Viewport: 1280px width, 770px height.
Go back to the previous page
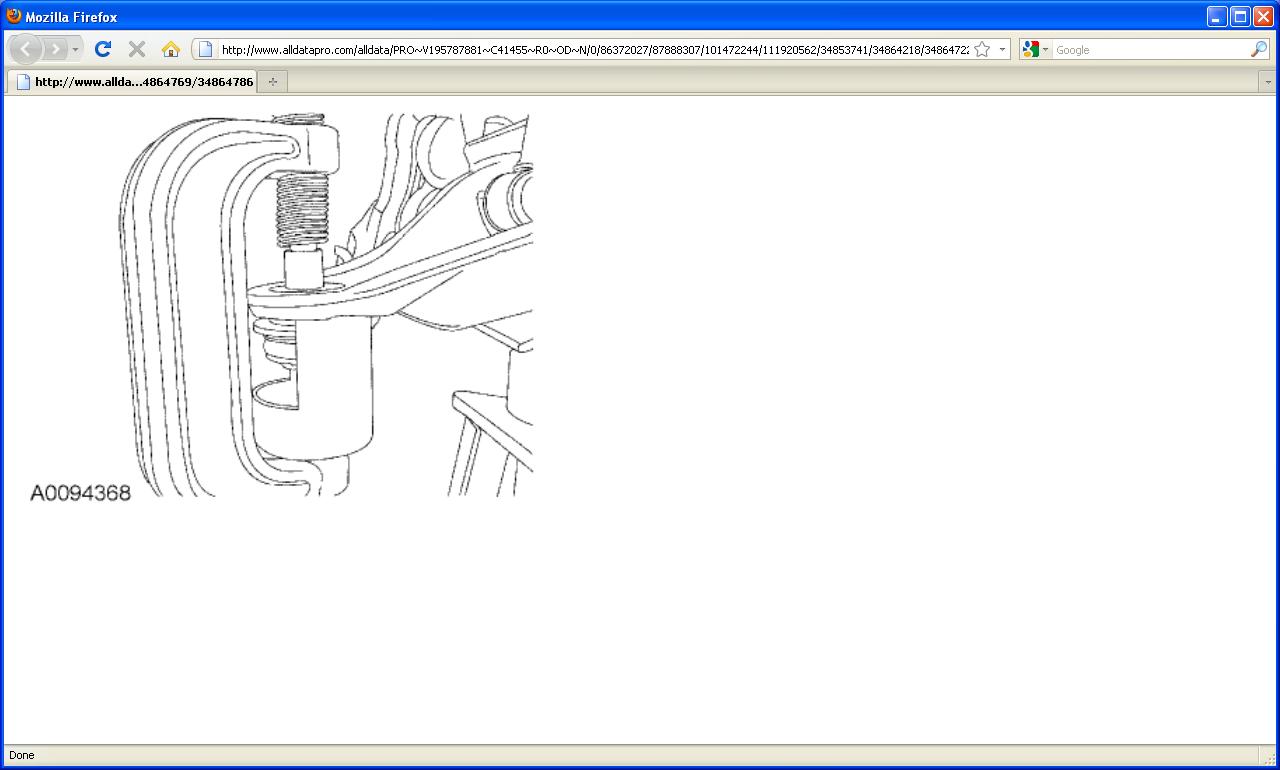click(26, 49)
